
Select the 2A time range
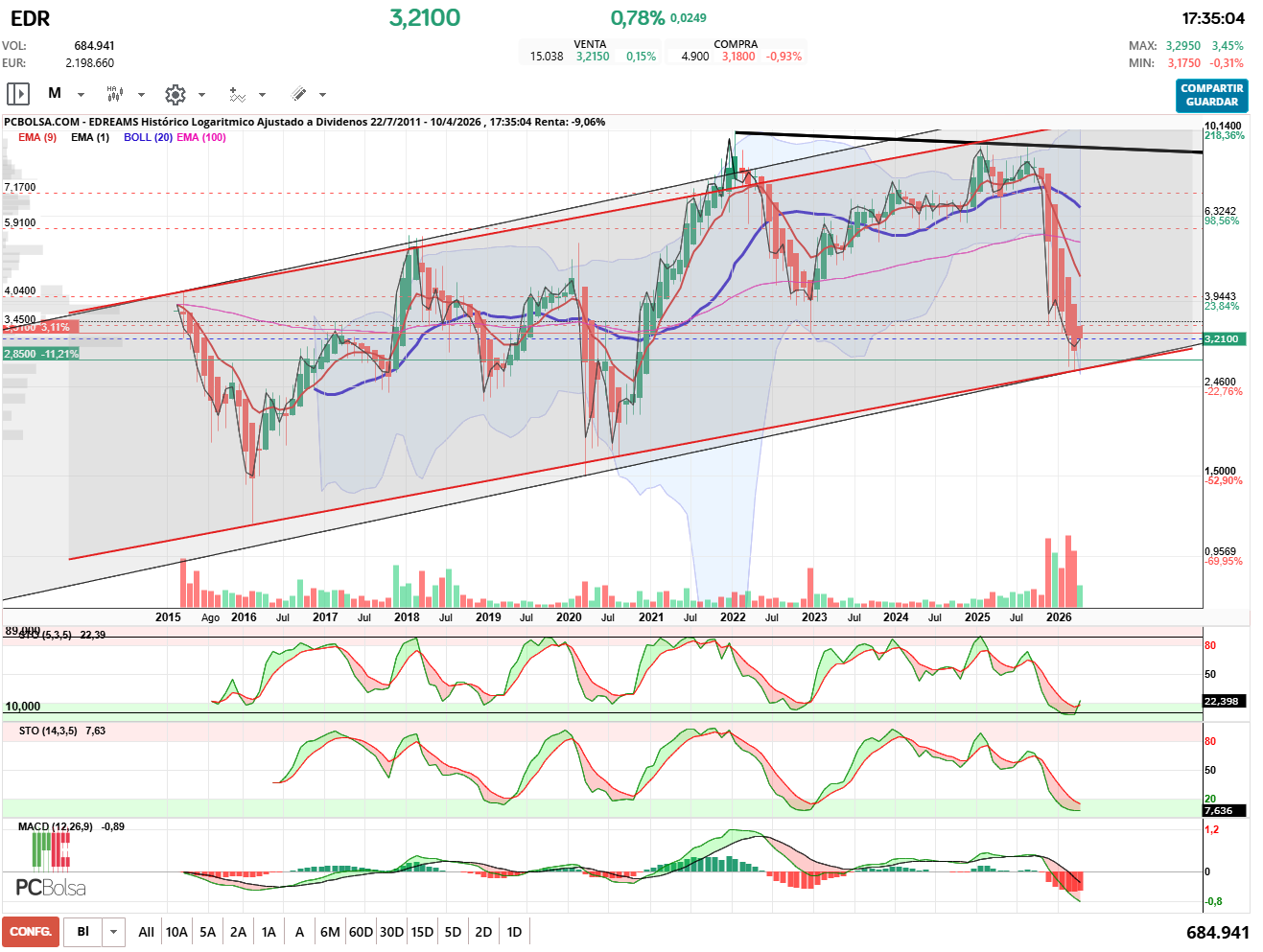[238, 932]
